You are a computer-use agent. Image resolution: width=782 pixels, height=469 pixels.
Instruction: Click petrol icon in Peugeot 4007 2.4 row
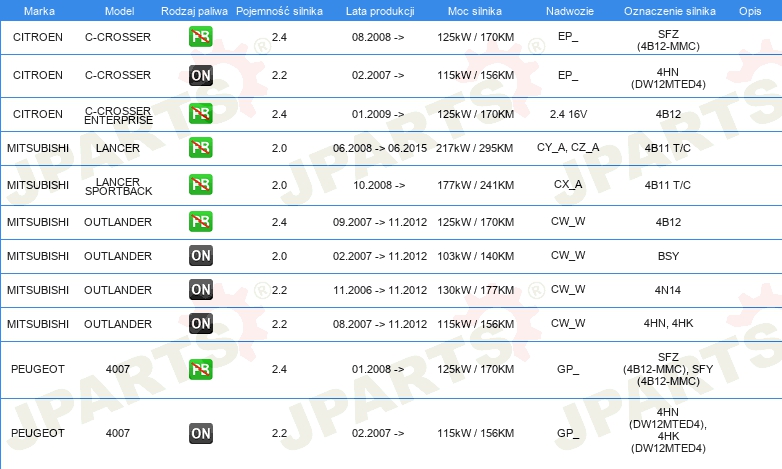pos(200,369)
